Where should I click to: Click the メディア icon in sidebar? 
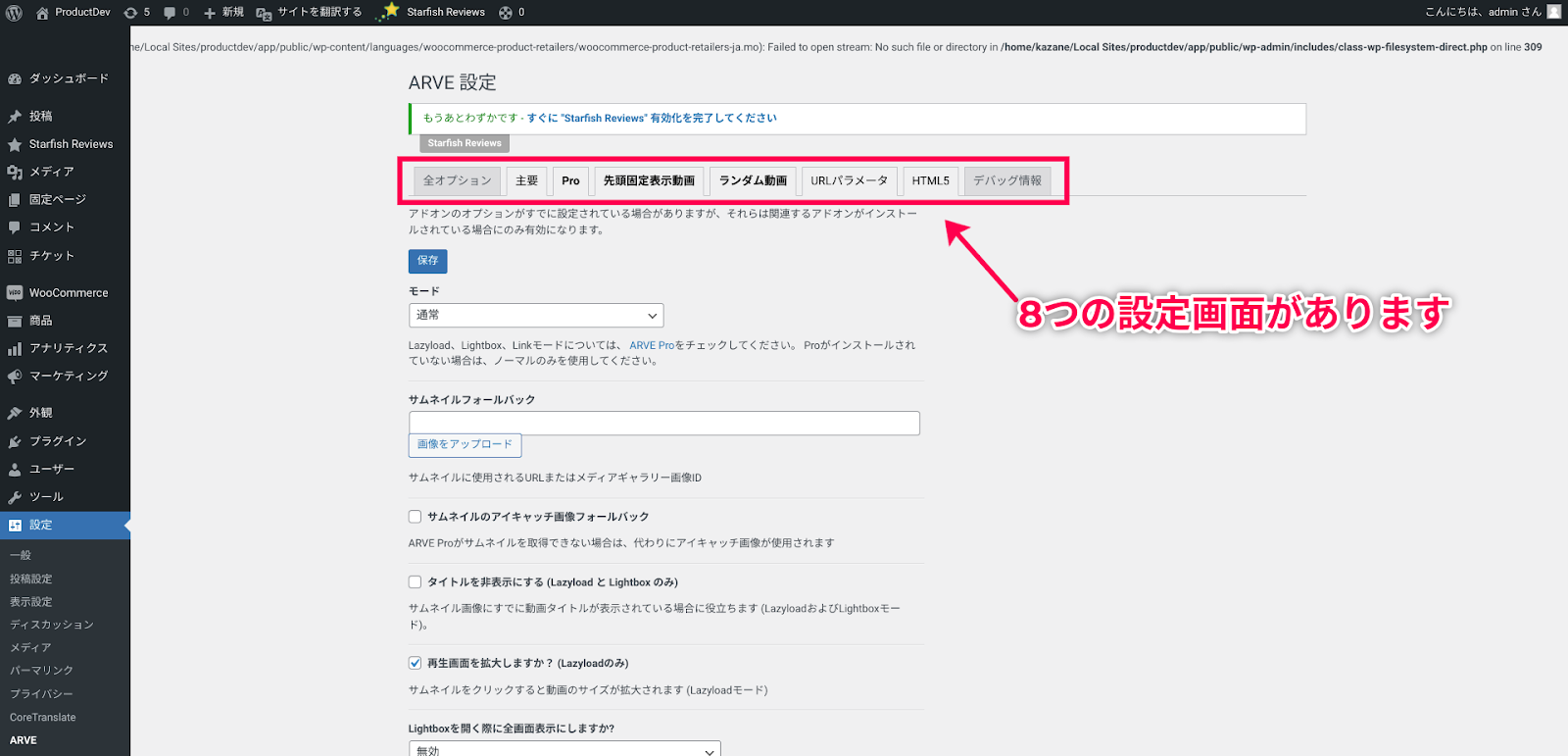(15, 172)
